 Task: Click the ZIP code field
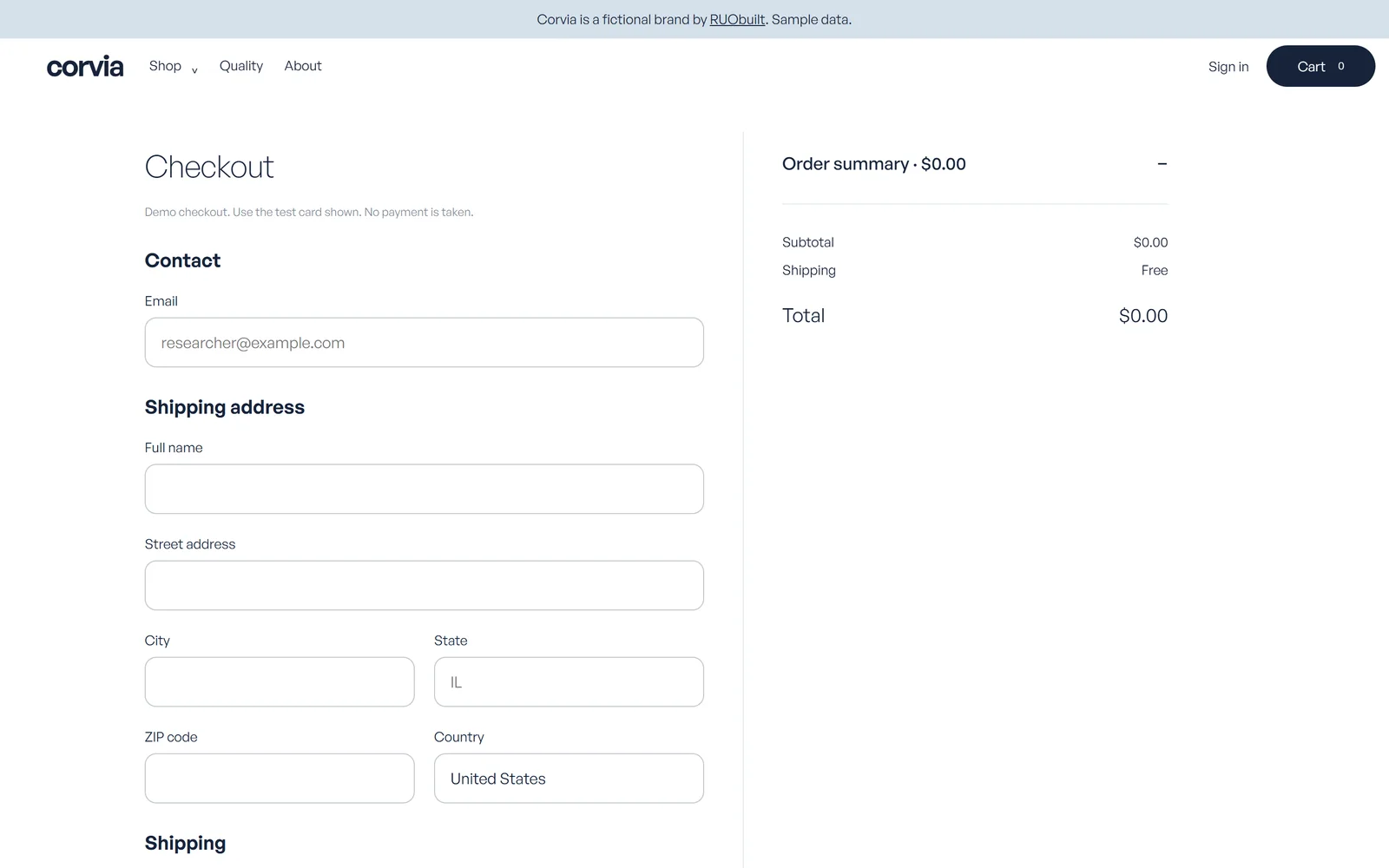point(280,779)
